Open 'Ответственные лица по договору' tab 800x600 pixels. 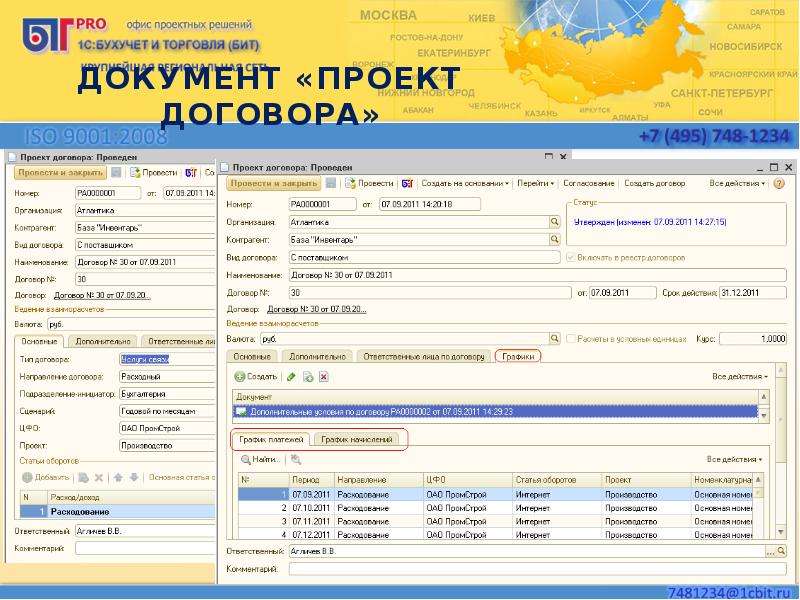(424, 356)
